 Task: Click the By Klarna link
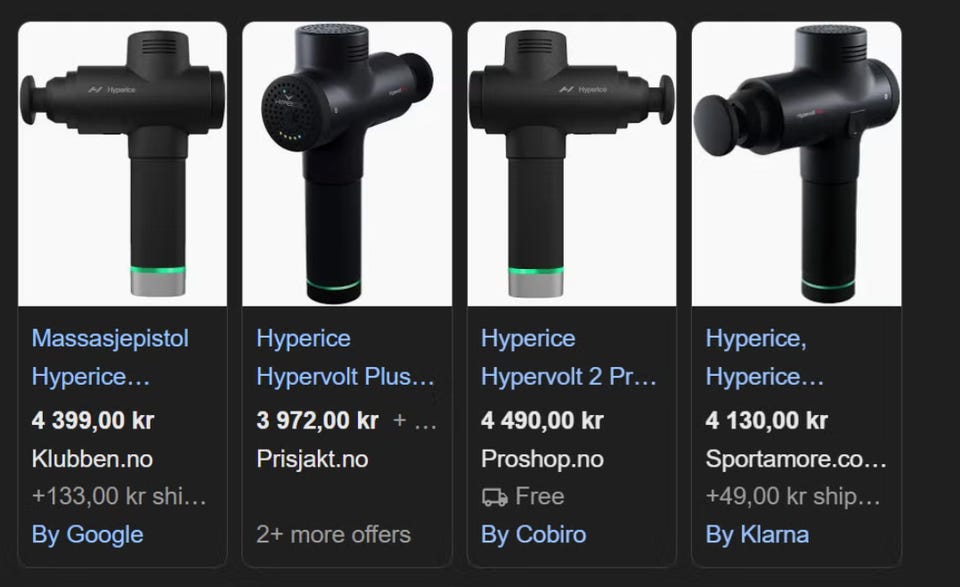point(757,534)
